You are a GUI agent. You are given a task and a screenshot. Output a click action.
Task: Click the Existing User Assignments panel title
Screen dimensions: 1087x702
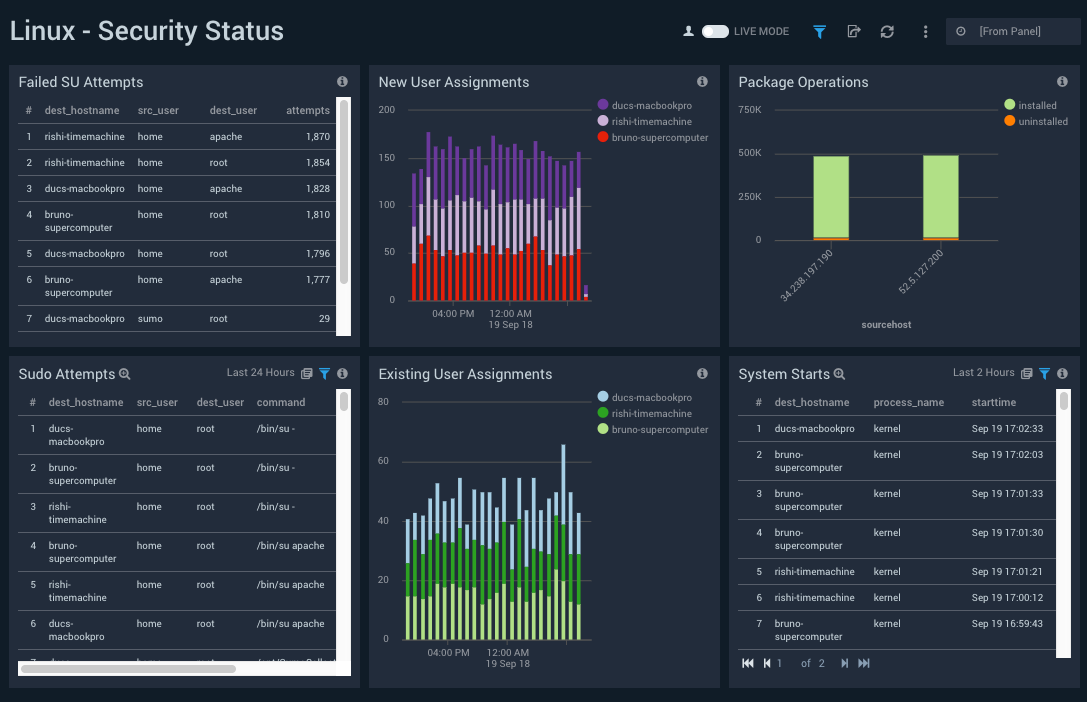pyautogui.click(x=463, y=373)
